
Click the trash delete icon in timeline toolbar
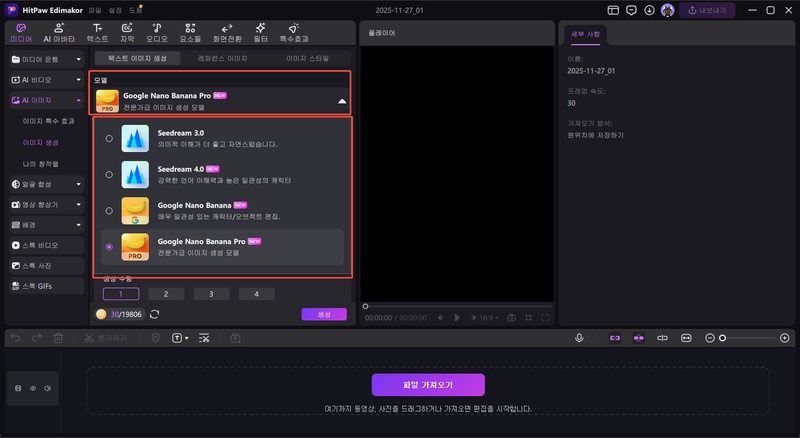pos(58,338)
